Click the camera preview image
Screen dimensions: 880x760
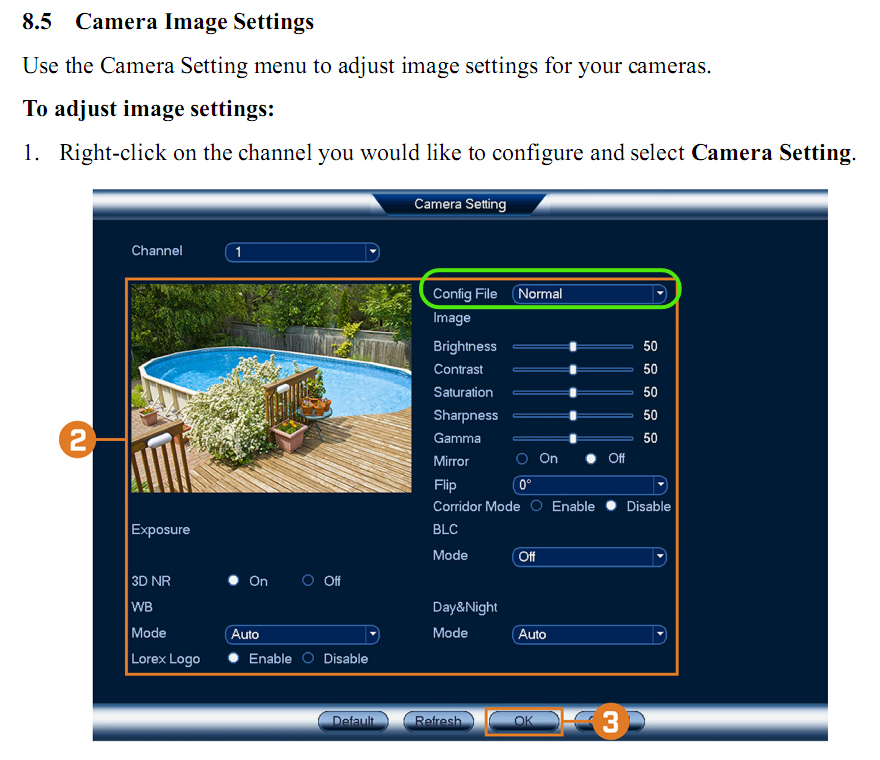coord(271,388)
